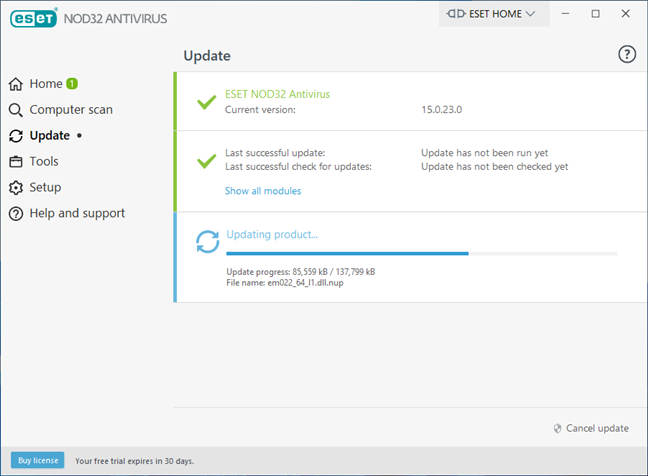The width and height of the screenshot is (648, 476).
Task: Click the blue spinning update icon
Action: [207, 241]
